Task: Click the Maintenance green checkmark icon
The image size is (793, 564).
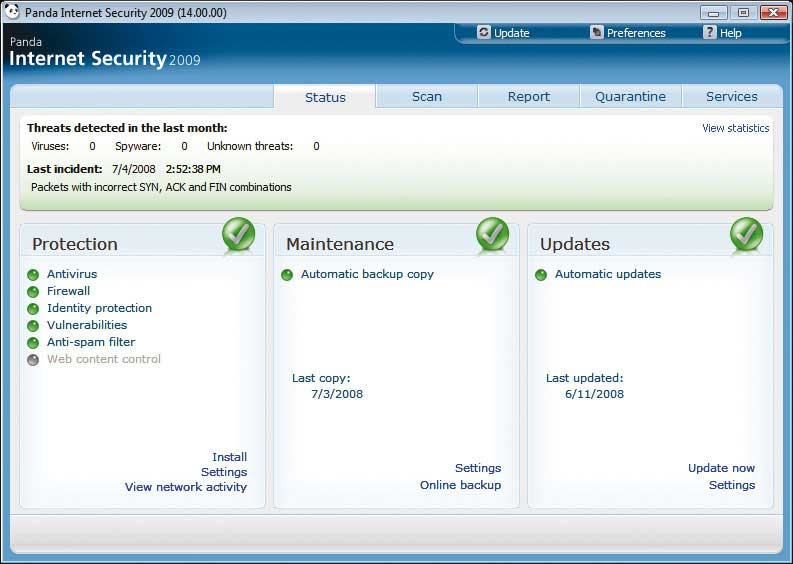Action: click(x=493, y=234)
